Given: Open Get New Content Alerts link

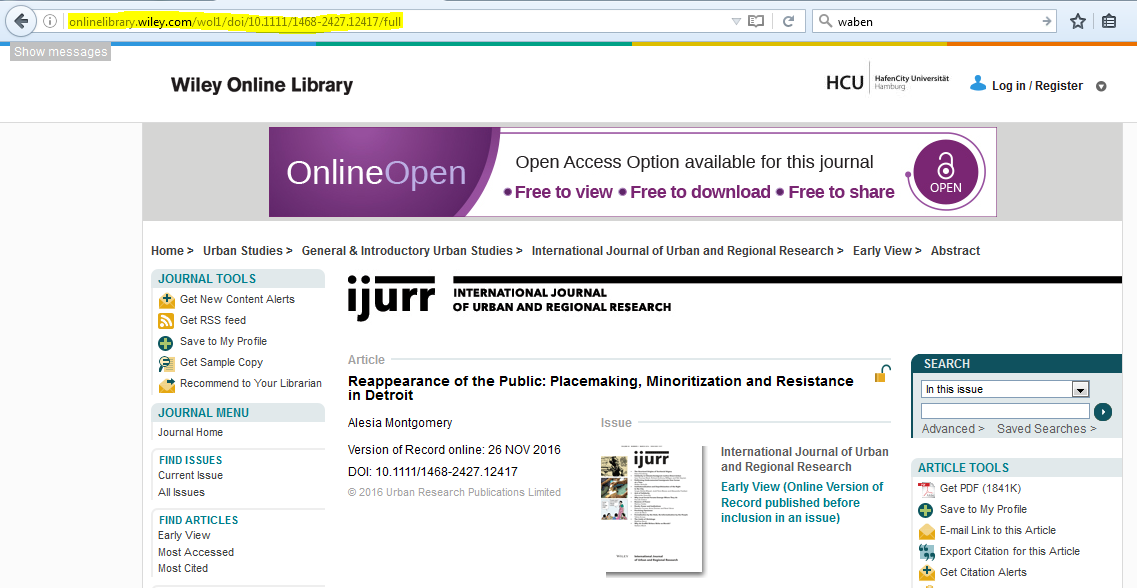Looking at the screenshot, I should click(237, 299).
